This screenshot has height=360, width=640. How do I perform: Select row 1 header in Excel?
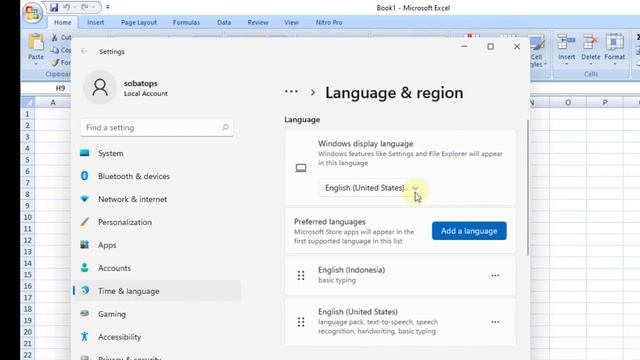point(27,114)
